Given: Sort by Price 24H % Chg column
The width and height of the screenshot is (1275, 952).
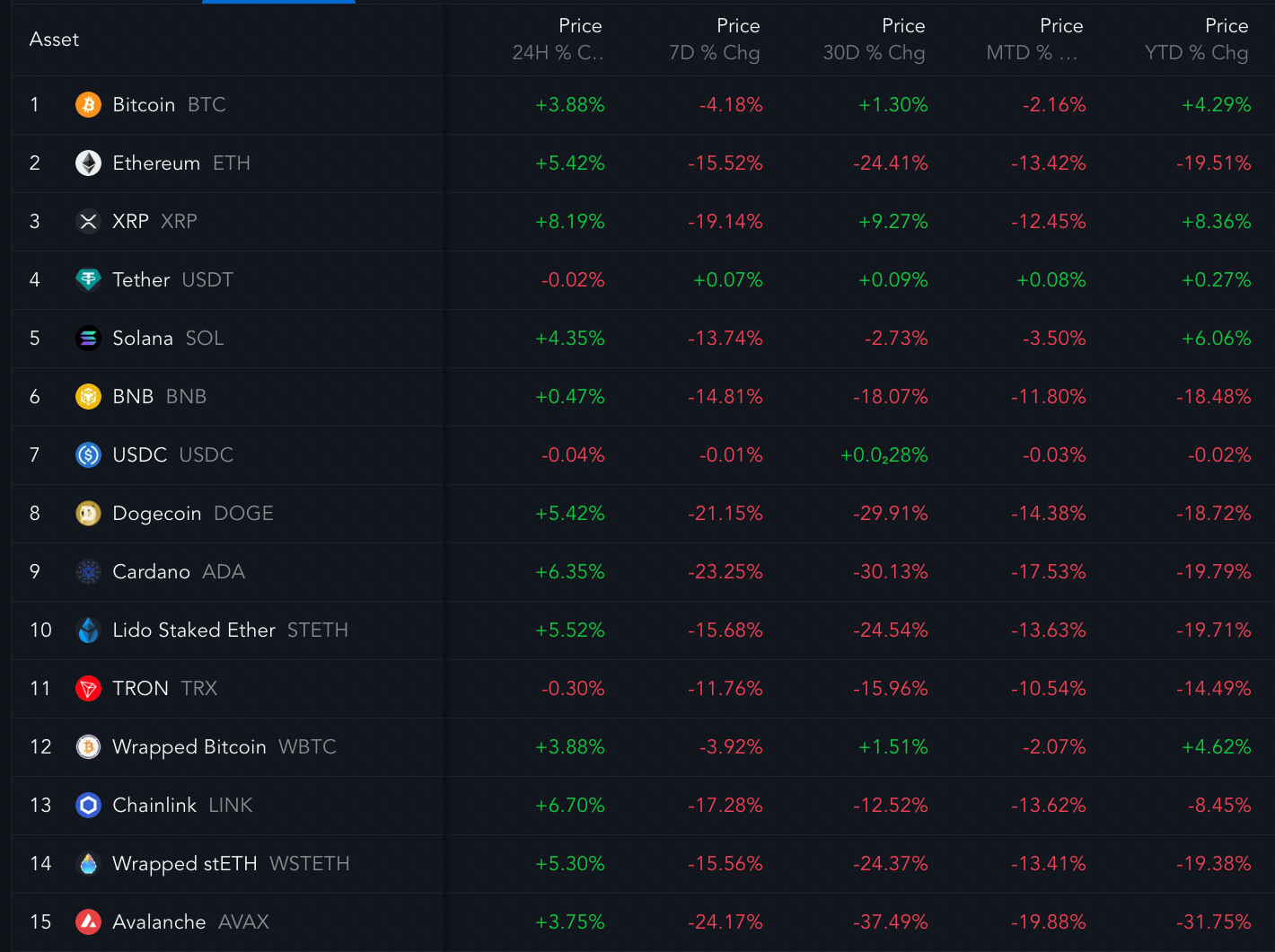Looking at the screenshot, I should [558, 40].
